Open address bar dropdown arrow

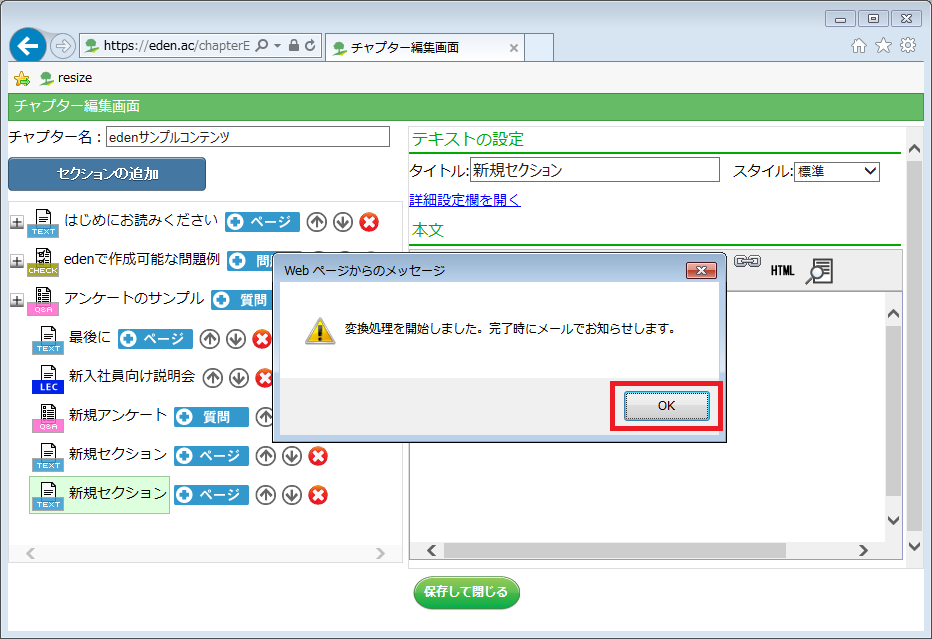point(277,46)
